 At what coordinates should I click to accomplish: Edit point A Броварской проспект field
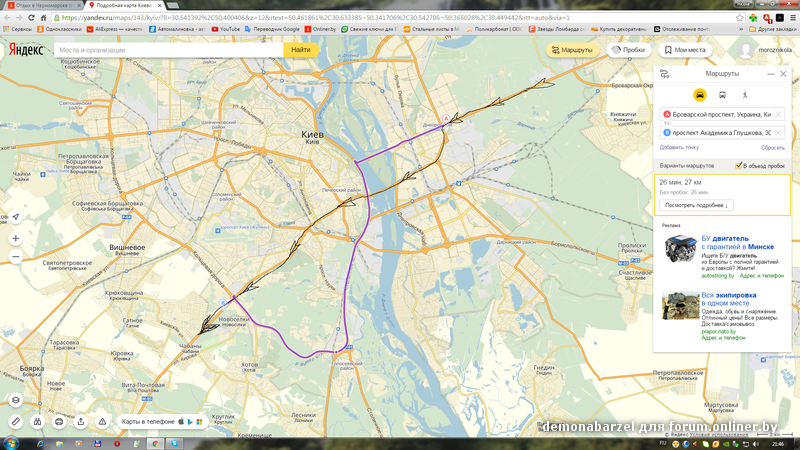[721, 114]
